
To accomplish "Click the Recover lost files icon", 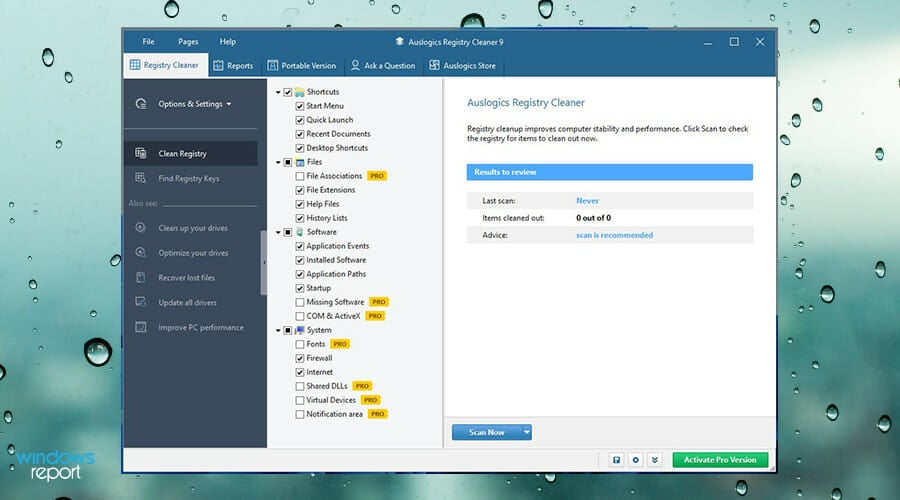I will pos(141,277).
